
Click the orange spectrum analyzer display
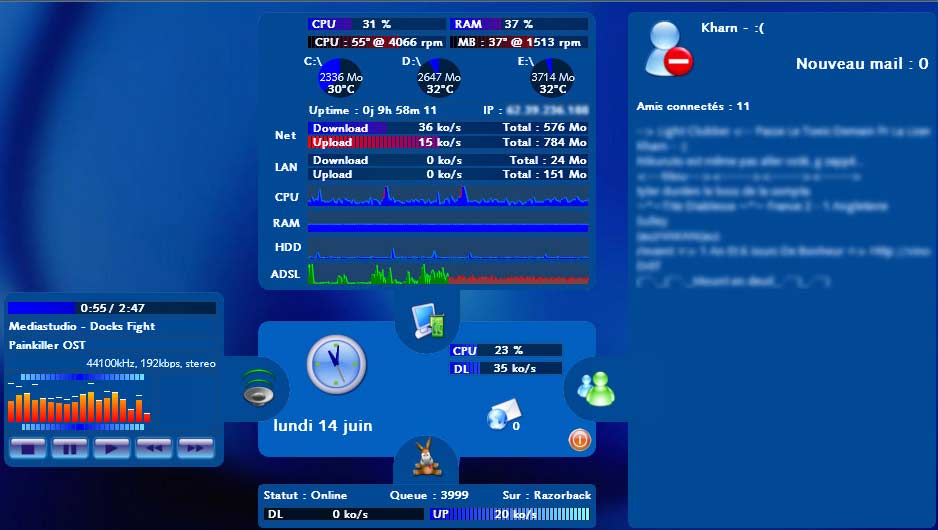point(79,403)
